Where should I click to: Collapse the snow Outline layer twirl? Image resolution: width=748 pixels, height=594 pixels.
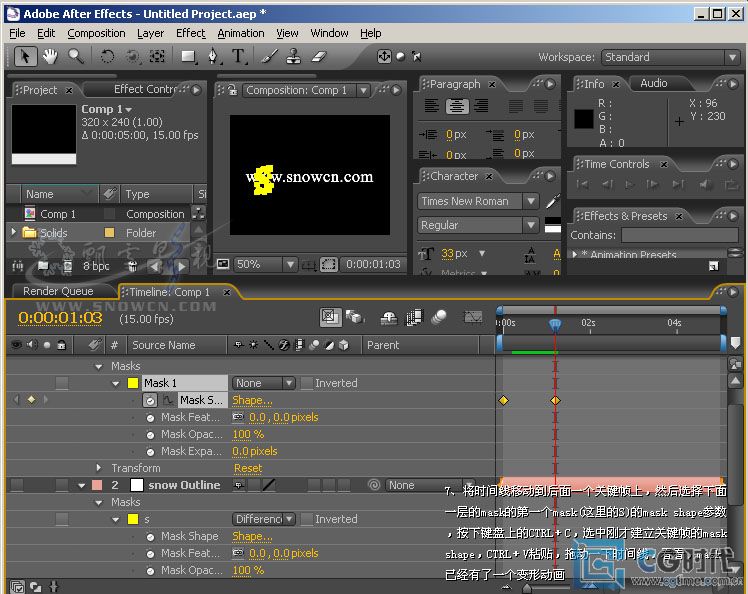[82, 486]
